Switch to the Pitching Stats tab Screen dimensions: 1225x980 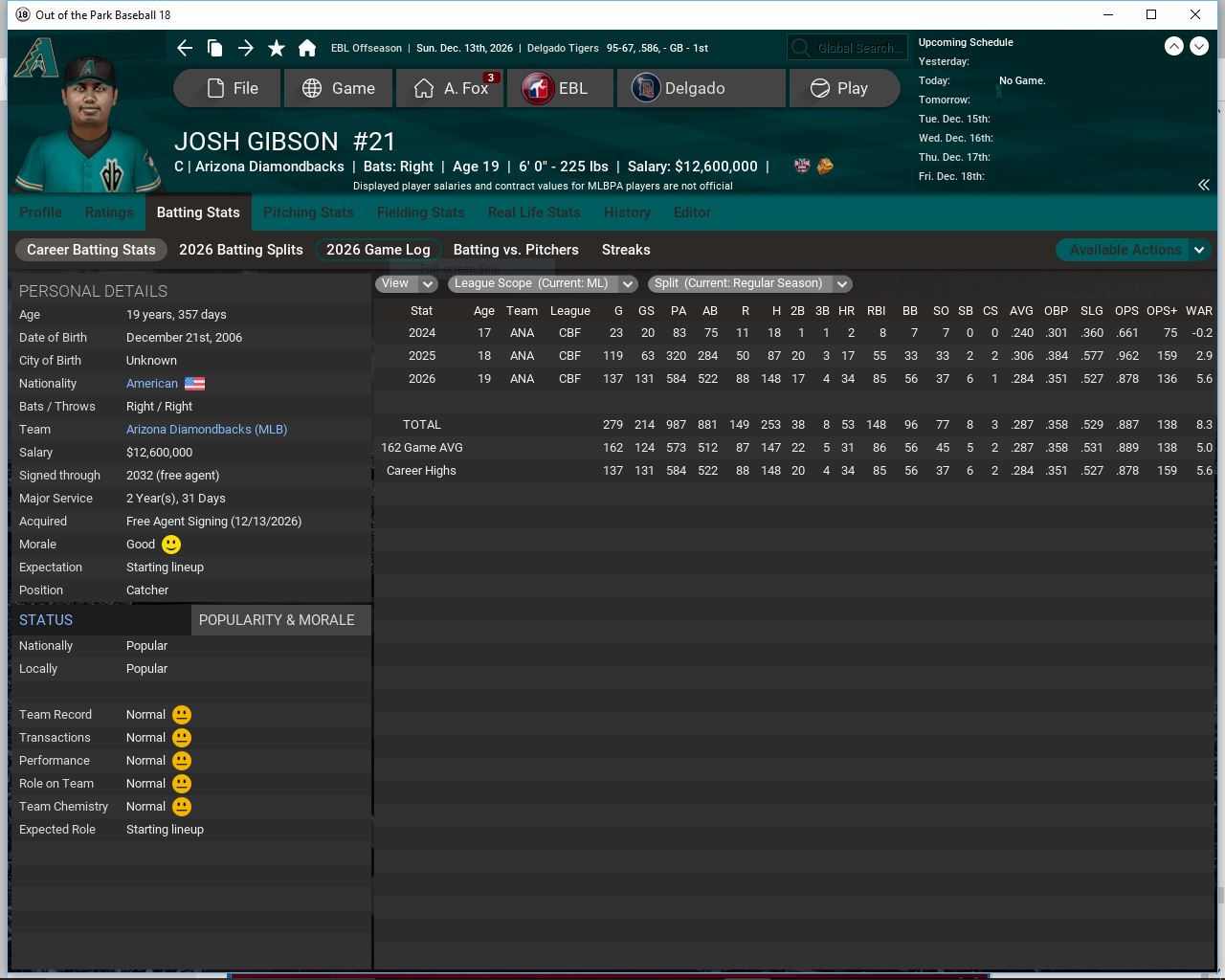(x=308, y=212)
